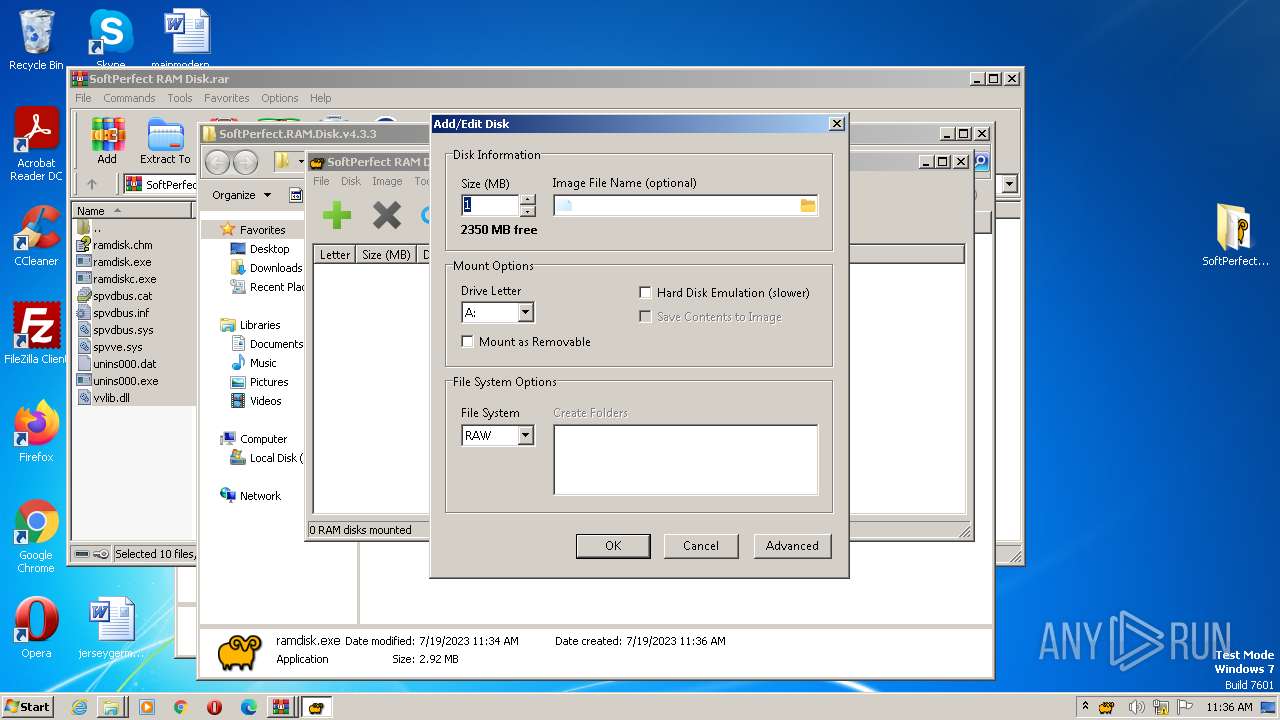Click the Advanced button
Screen dimensions: 1280x720
pyautogui.click(x=792, y=546)
